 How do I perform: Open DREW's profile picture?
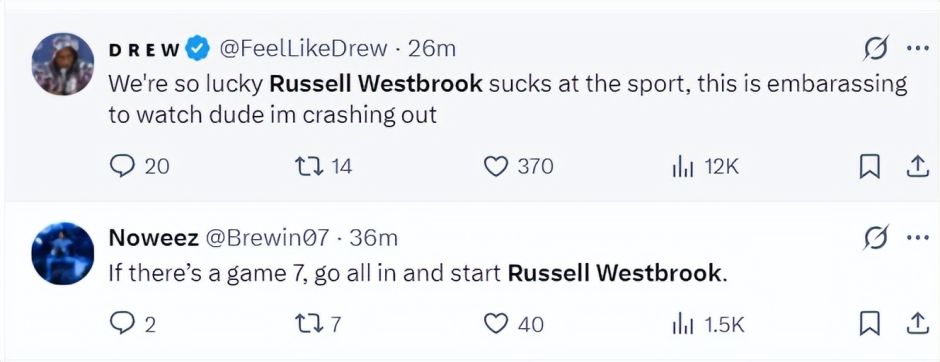pos(62,64)
